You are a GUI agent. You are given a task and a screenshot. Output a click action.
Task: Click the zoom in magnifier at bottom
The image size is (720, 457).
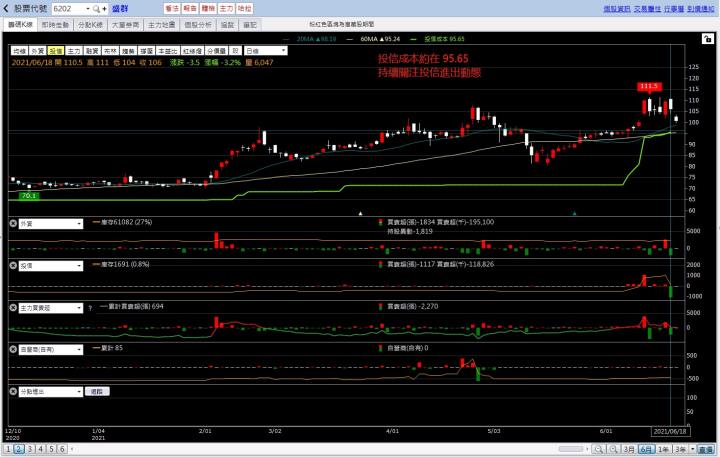point(613,449)
